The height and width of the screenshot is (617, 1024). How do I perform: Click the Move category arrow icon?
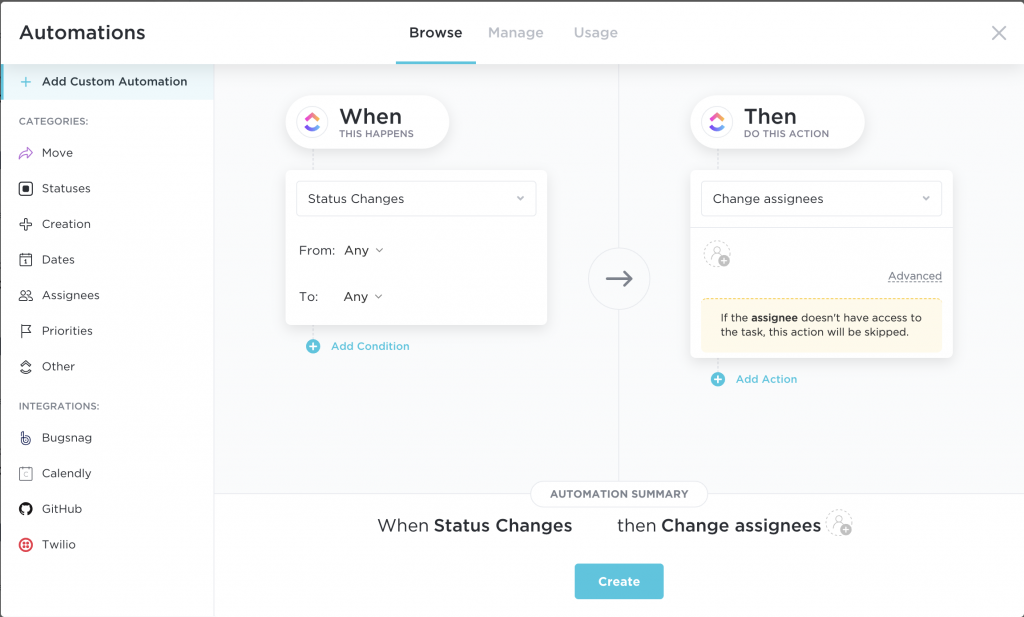pos(25,153)
